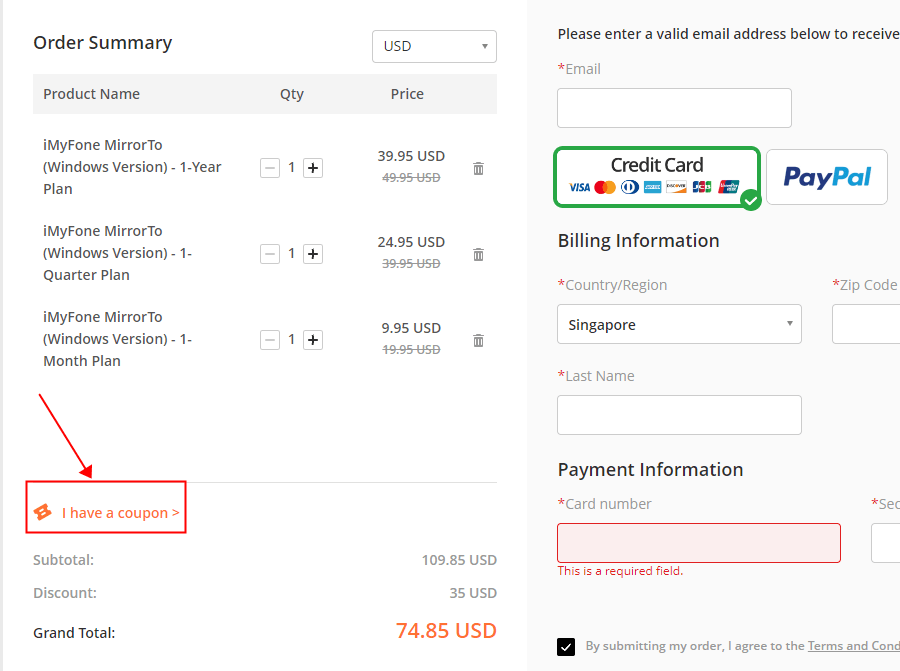This screenshot has height=671, width=900.
Task: Click the Grand Total 74.85 USD amount
Action: tap(446, 631)
